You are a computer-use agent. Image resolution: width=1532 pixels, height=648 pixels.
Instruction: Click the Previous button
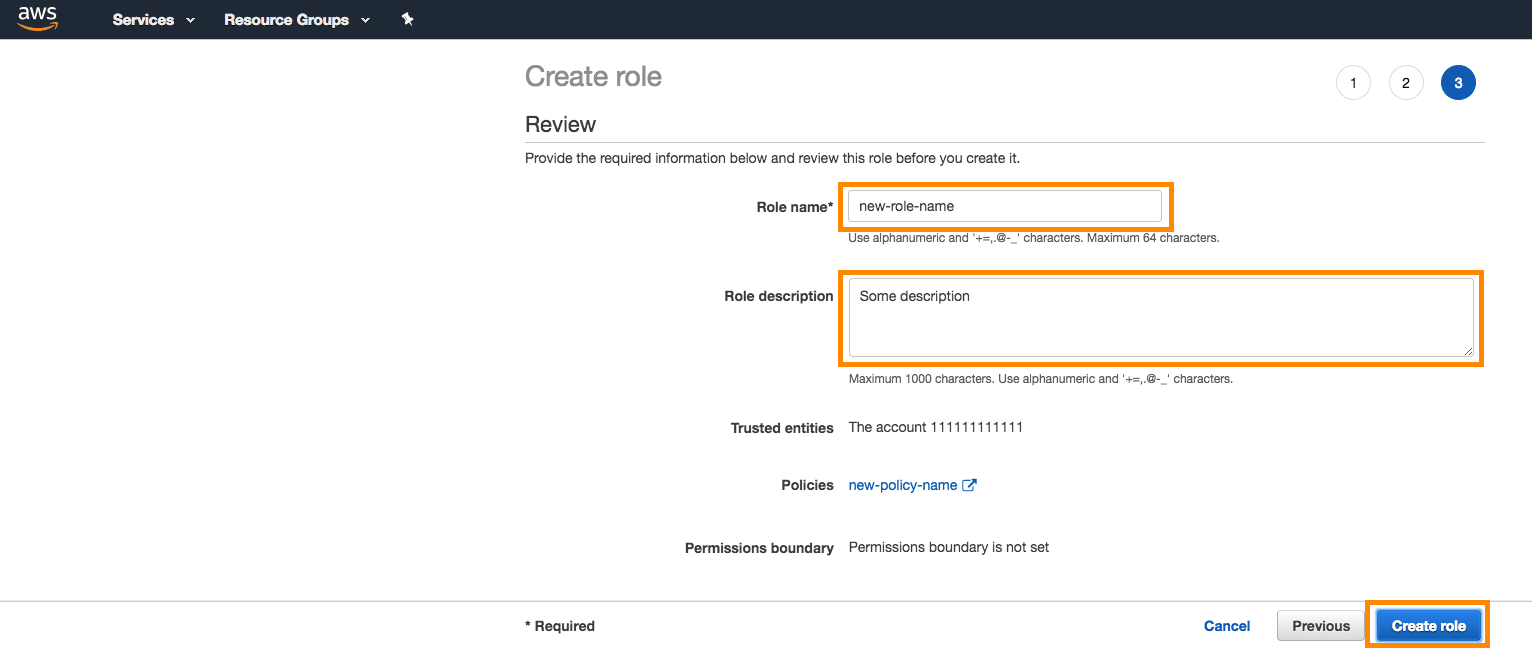pyautogui.click(x=1320, y=626)
